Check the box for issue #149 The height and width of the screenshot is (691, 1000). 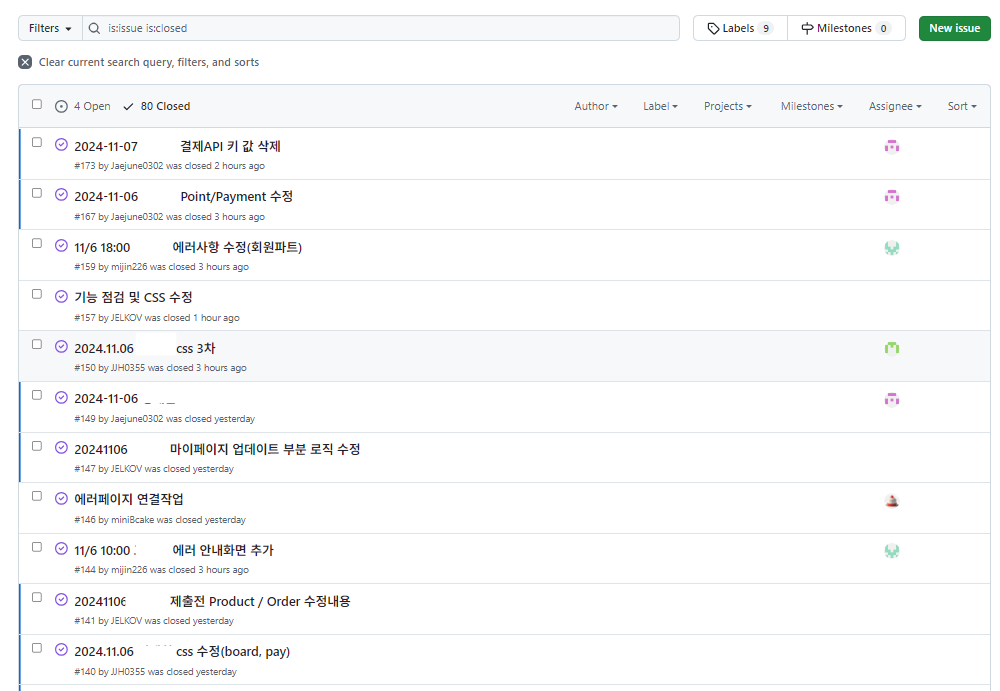coord(37,395)
